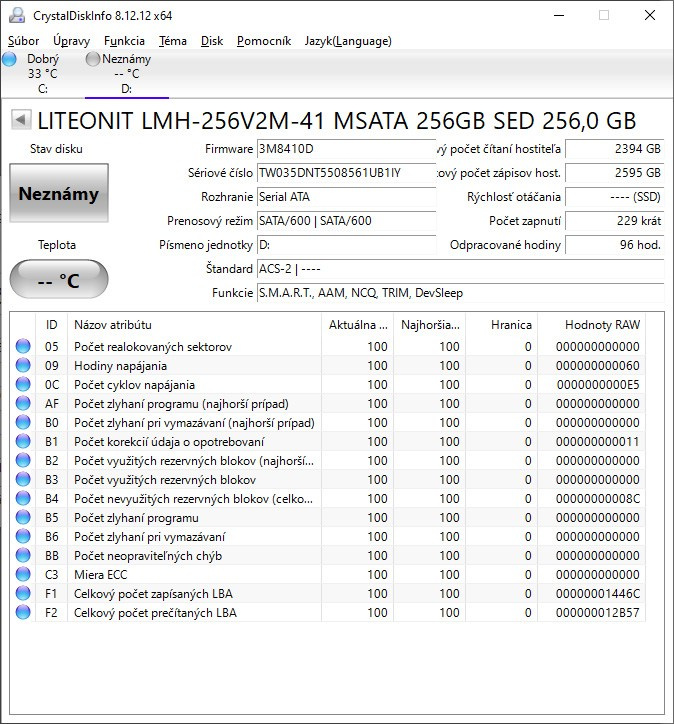
Task: Click the Rýchlosť otáčania value (SSD)
Action: (614, 197)
